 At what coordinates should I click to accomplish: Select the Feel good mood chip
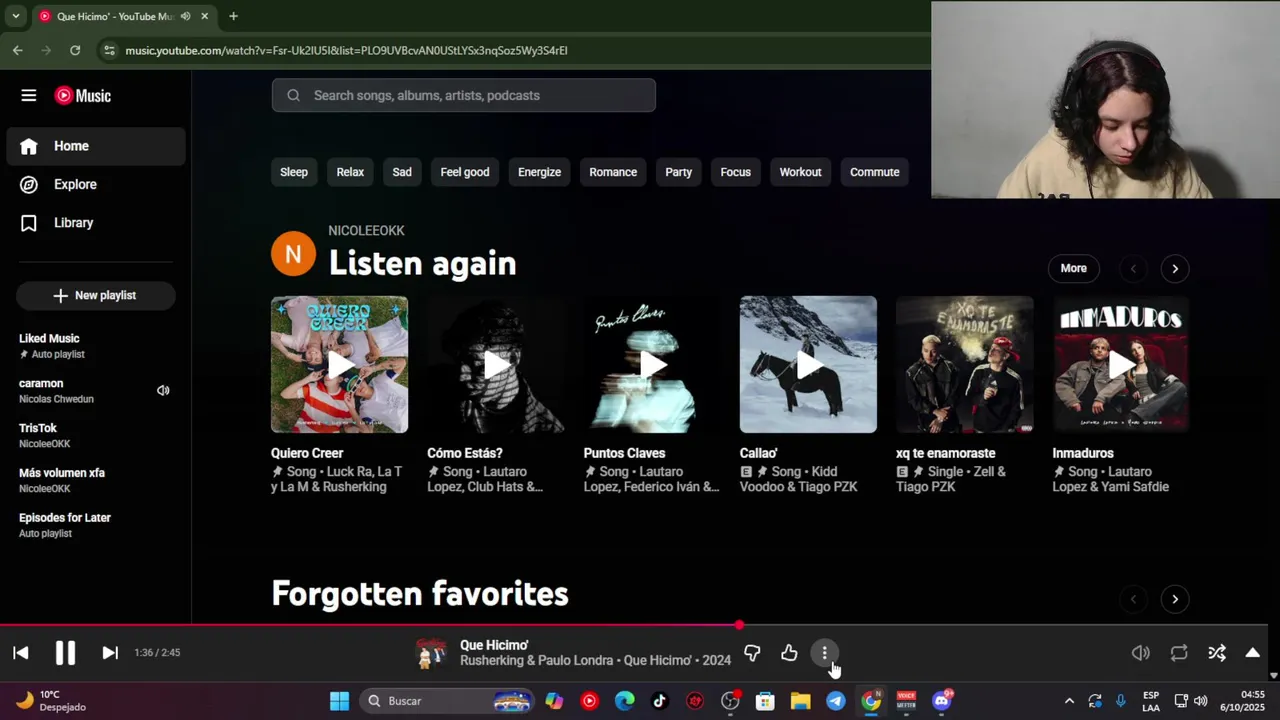point(465,172)
